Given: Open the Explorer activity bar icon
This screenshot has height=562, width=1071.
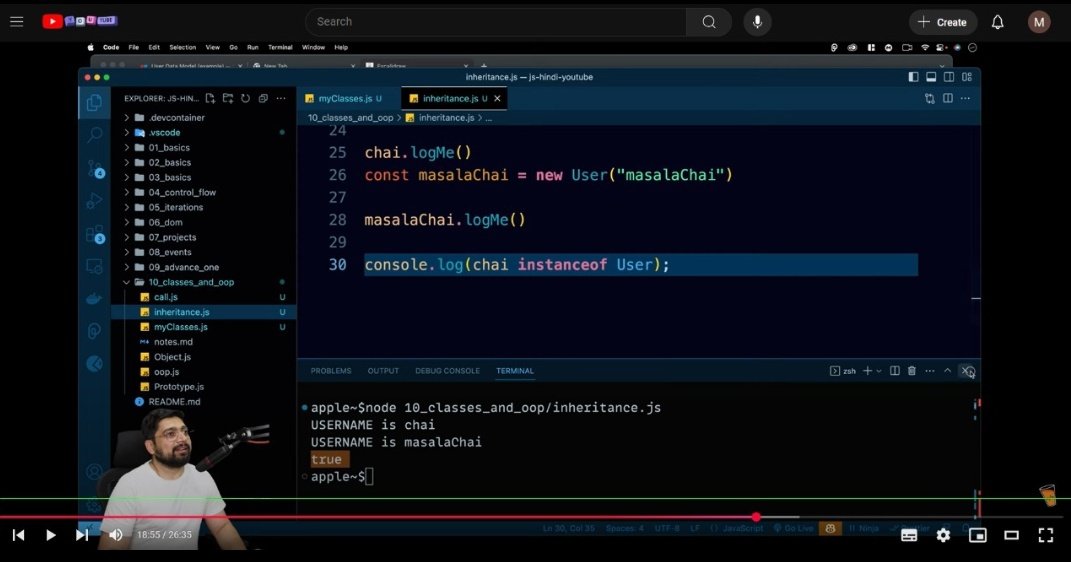Looking at the screenshot, I should pos(94,103).
